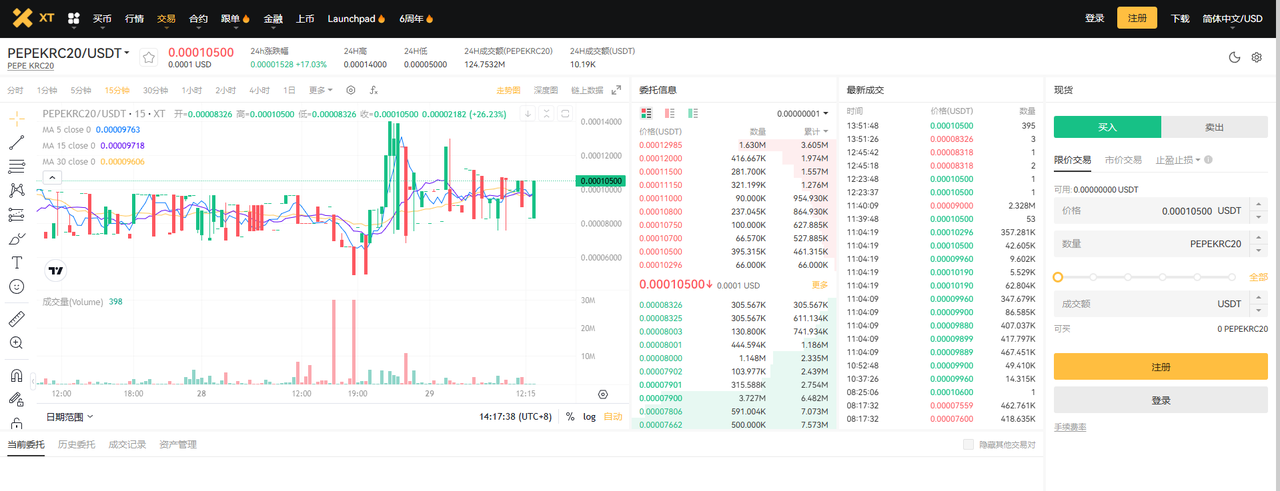Click the 价格 price input field

(x=1161, y=211)
